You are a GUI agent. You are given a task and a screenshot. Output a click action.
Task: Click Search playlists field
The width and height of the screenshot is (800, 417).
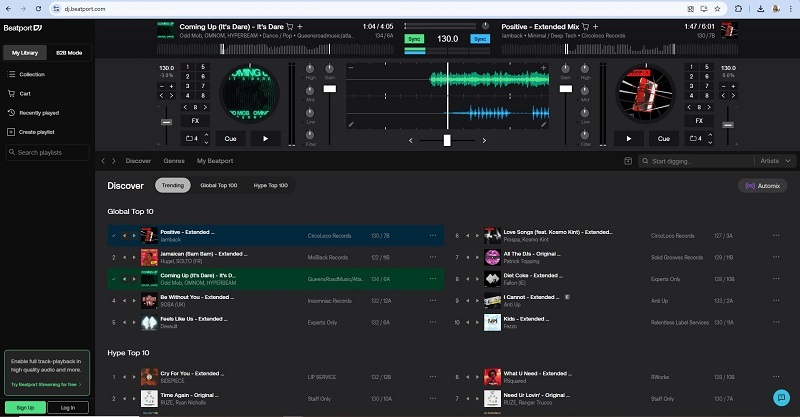tap(47, 153)
